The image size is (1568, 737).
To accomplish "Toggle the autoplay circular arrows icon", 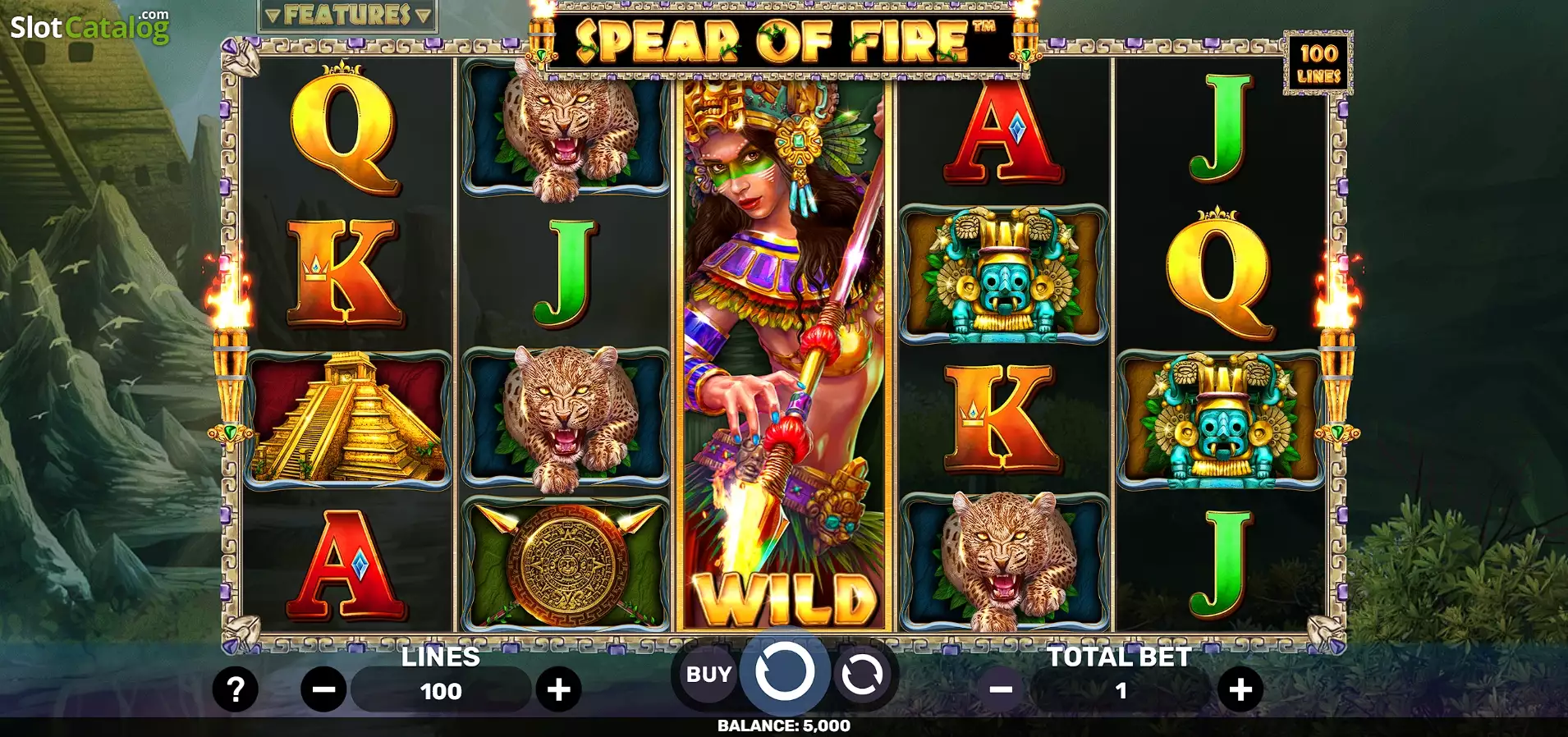I will (x=862, y=675).
